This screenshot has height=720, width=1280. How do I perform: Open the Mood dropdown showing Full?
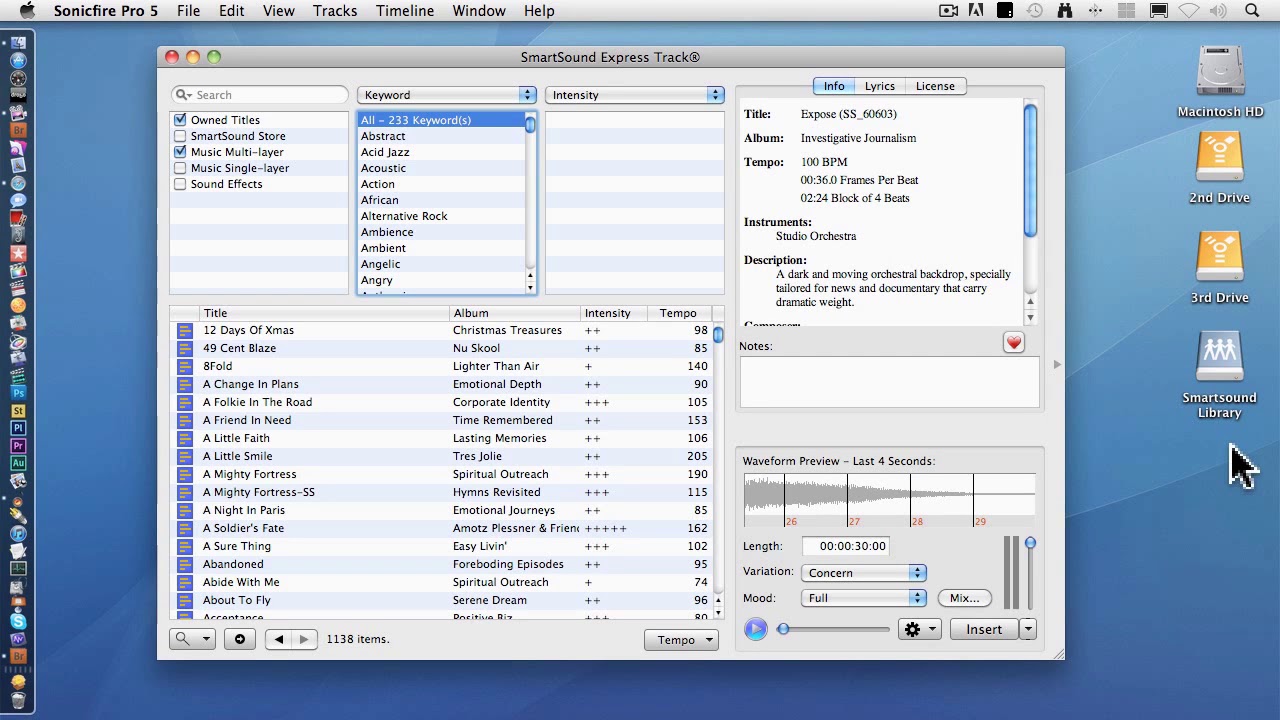pyautogui.click(x=864, y=598)
